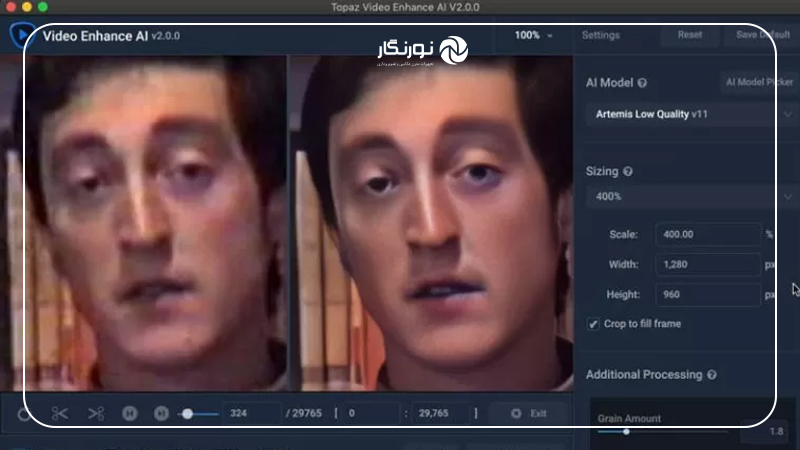Click the Scale 400.00 field
Viewport: 800px width, 450px height.
[x=708, y=235]
